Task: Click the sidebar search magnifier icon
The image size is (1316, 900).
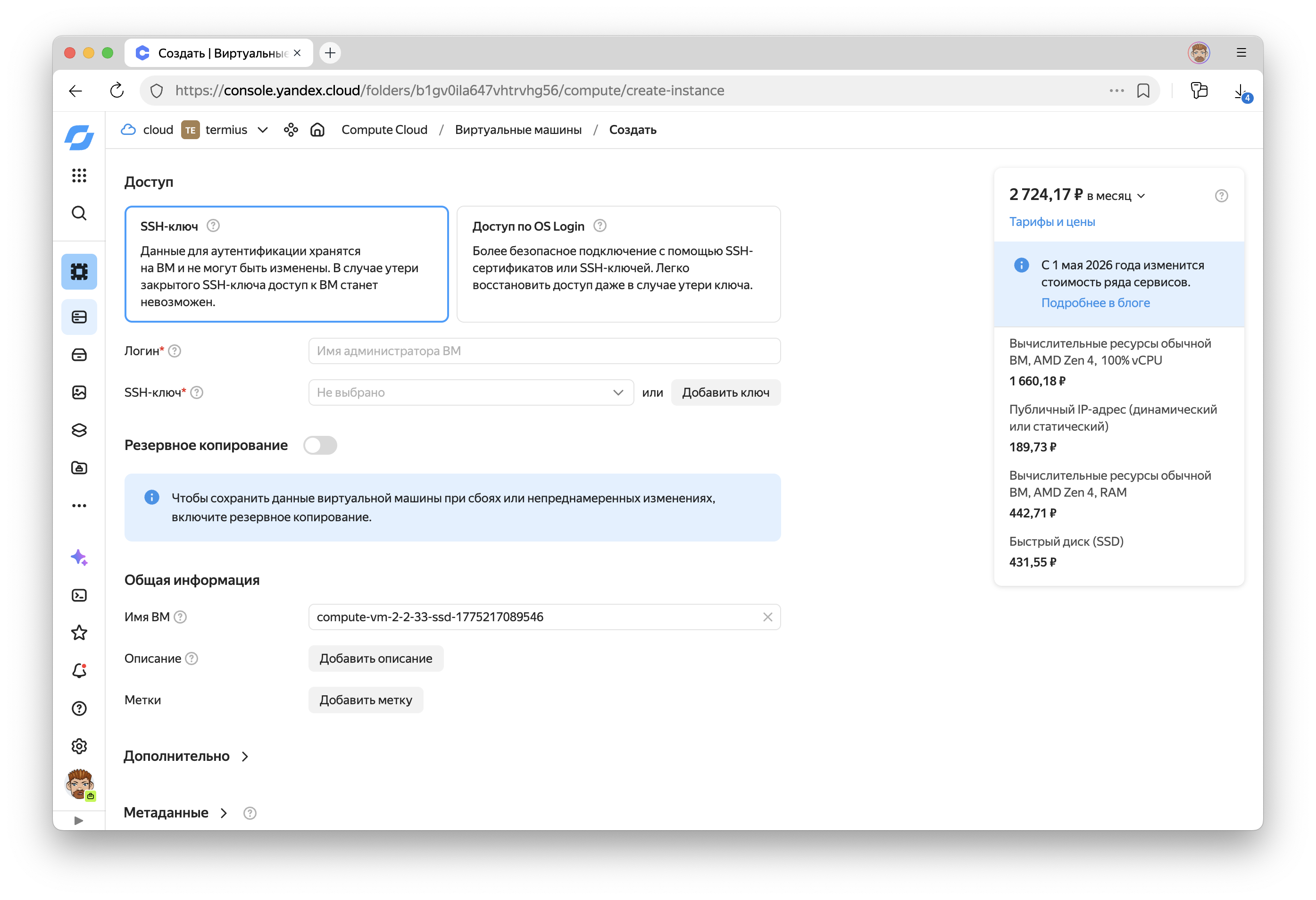Action: point(79,213)
